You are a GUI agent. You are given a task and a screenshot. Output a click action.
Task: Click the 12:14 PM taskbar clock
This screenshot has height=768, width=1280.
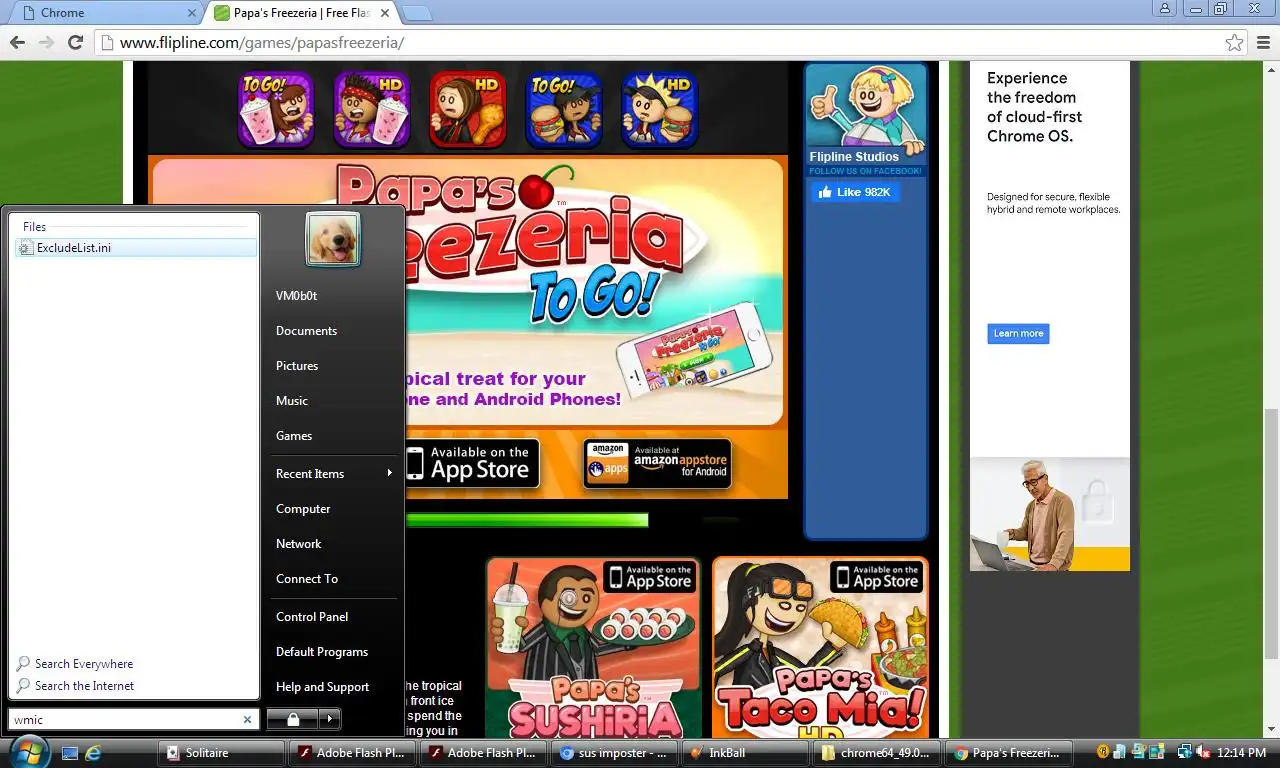(x=1242, y=753)
